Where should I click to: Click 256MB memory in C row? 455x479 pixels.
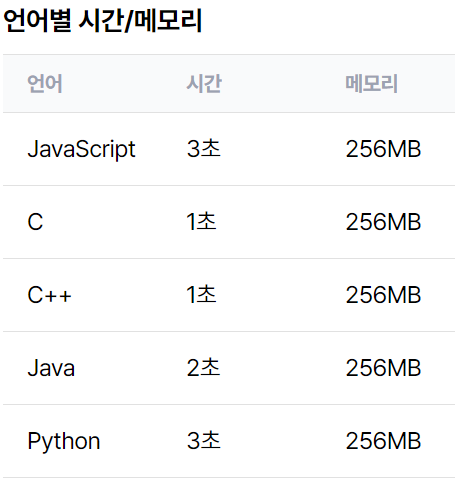pyautogui.click(x=383, y=222)
